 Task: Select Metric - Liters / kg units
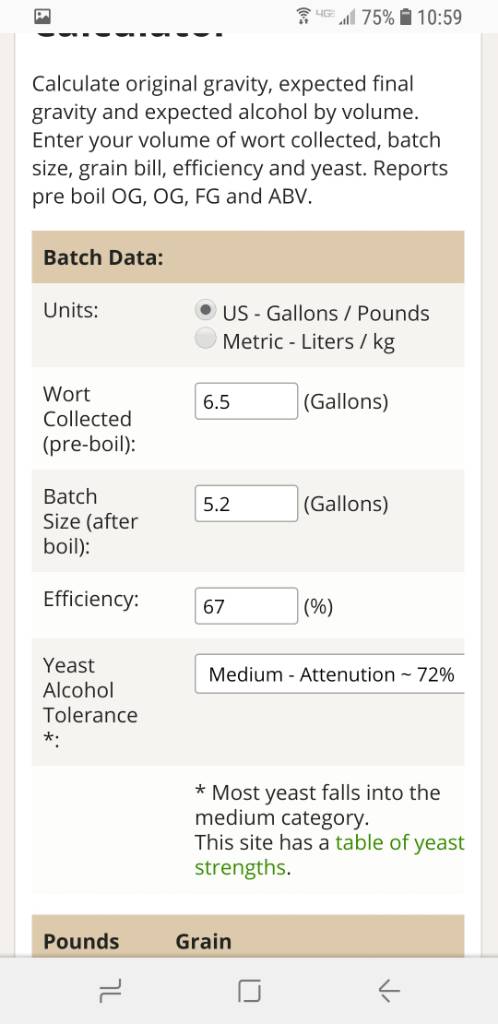(206, 339)
